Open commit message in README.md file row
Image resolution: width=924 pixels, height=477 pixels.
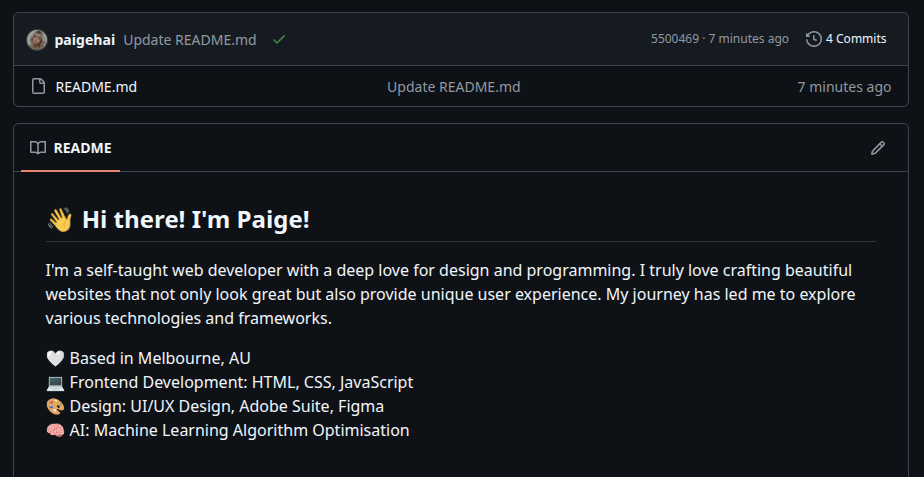pos(453,87)
